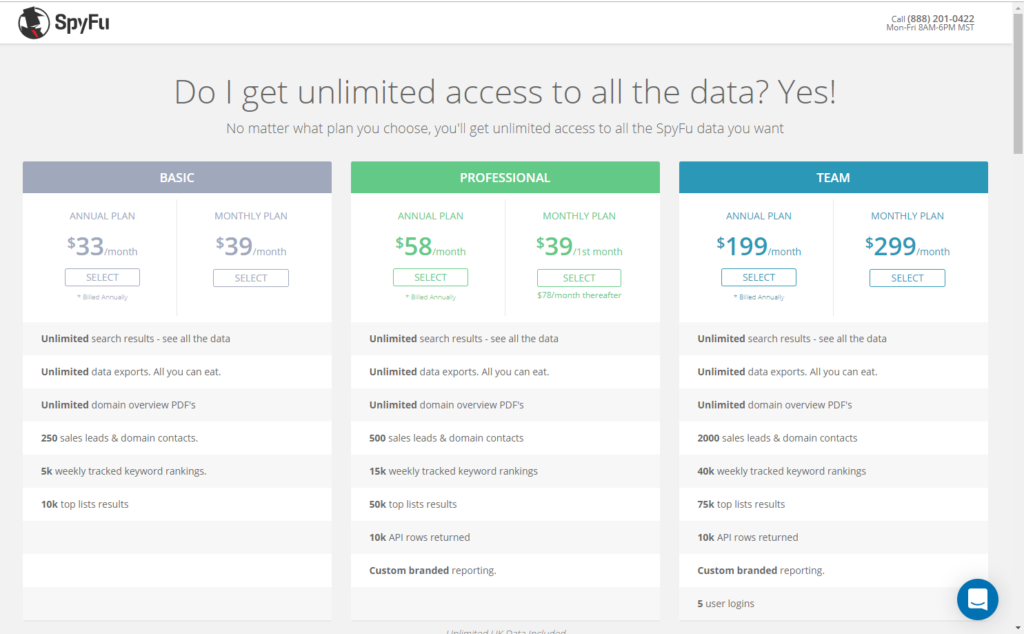Click the BASIC plan header
Viewport: 1024px width, 634px height.
pos(177,178)
